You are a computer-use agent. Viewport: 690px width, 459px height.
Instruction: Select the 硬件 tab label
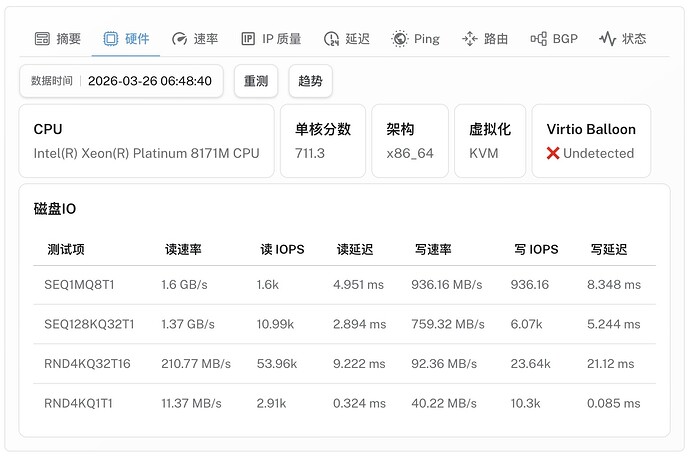pyautogui.click(x=137, y=39)
